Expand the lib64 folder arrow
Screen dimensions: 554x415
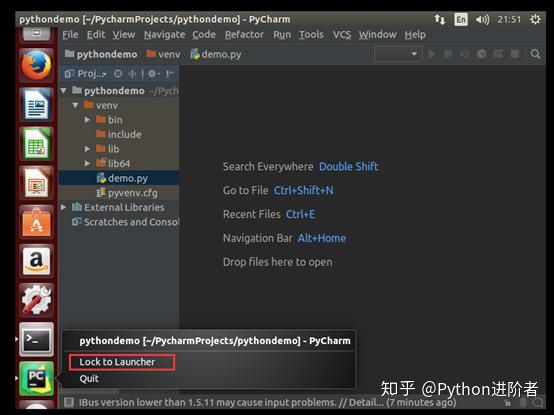[x=87, y=163]
